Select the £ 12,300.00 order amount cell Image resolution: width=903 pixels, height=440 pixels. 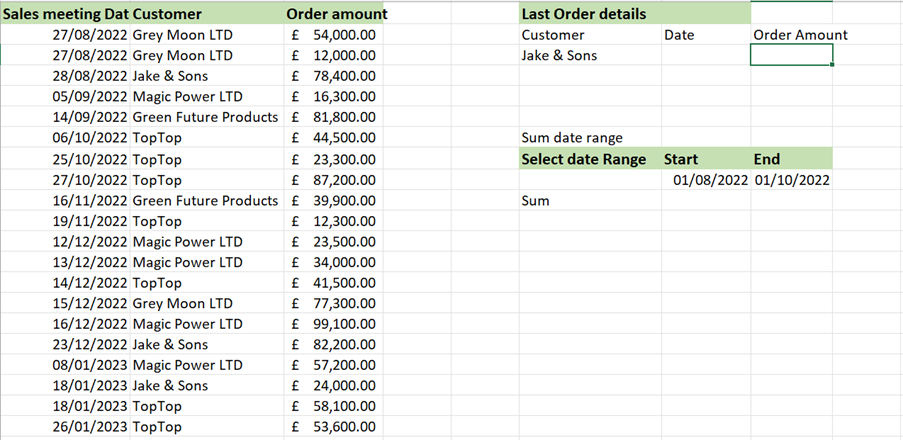click(333, 221)
